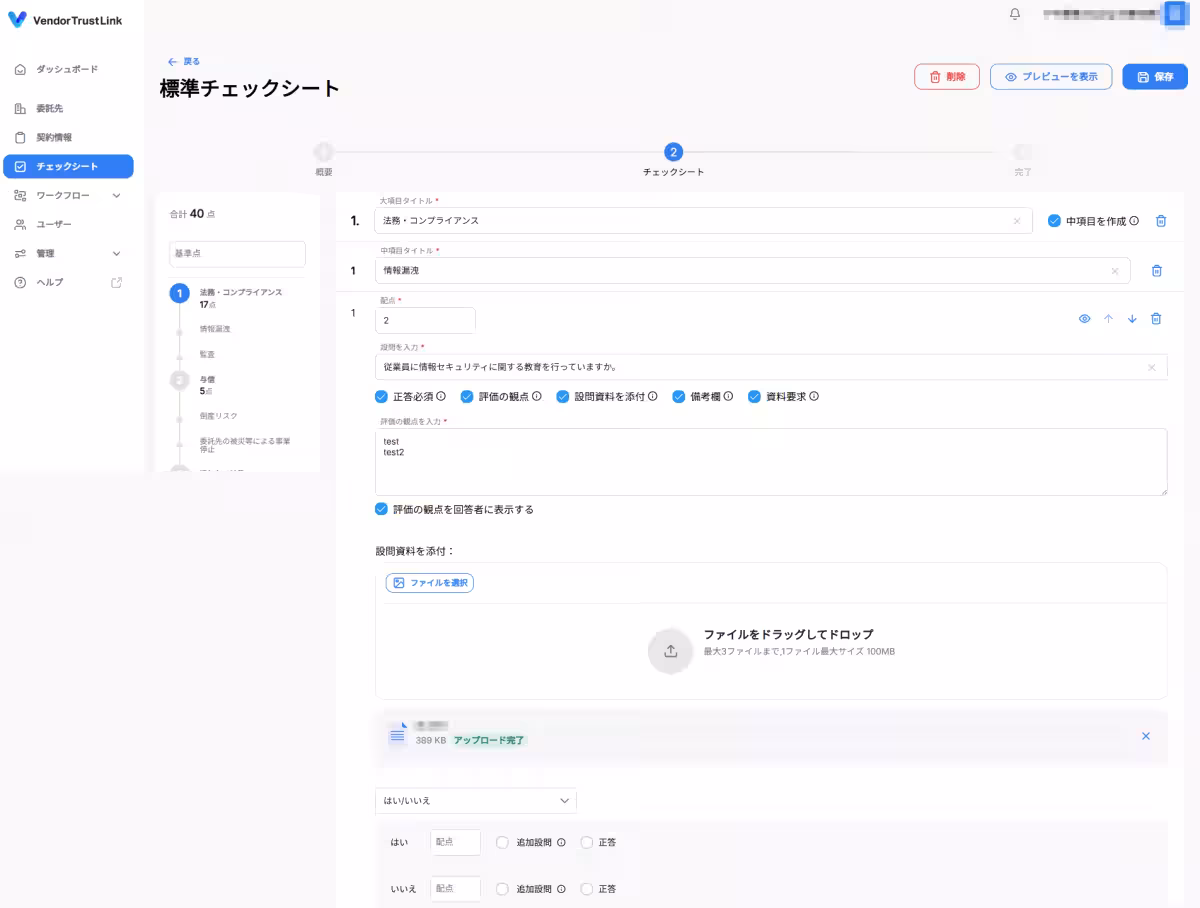
Task: Click info icon next to 正答必須
Action: [441, 396]
